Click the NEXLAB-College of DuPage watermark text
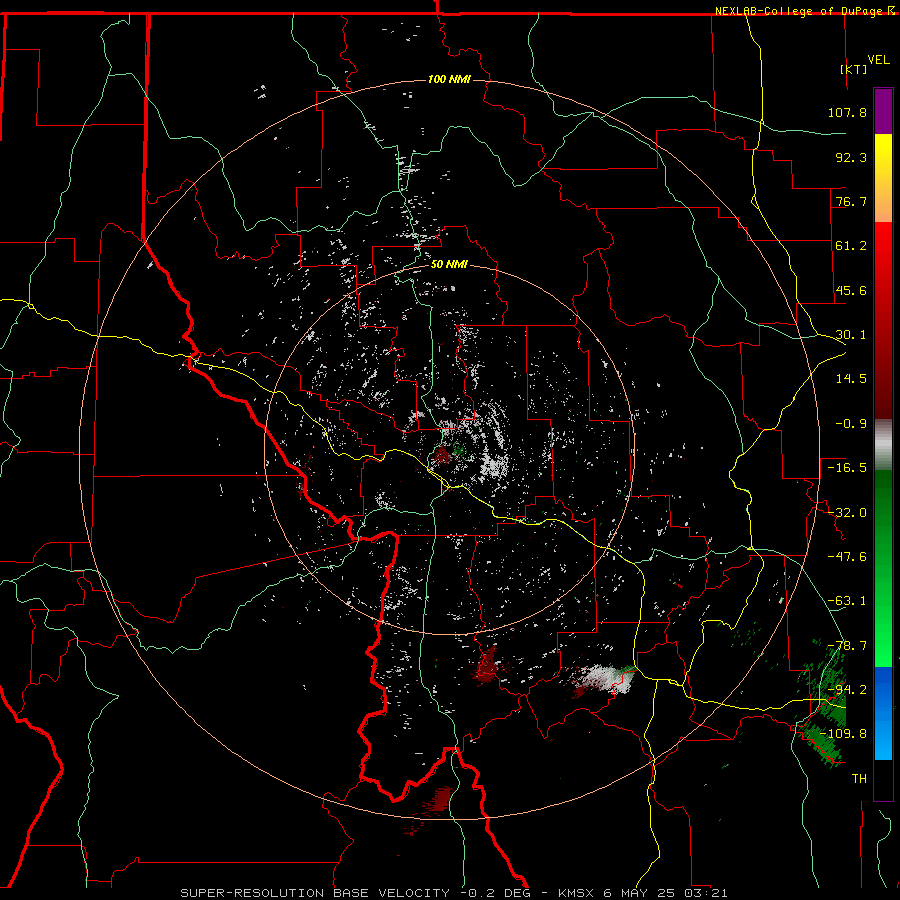Viewport: 900px width, 900px height. (x=800, y=11)
